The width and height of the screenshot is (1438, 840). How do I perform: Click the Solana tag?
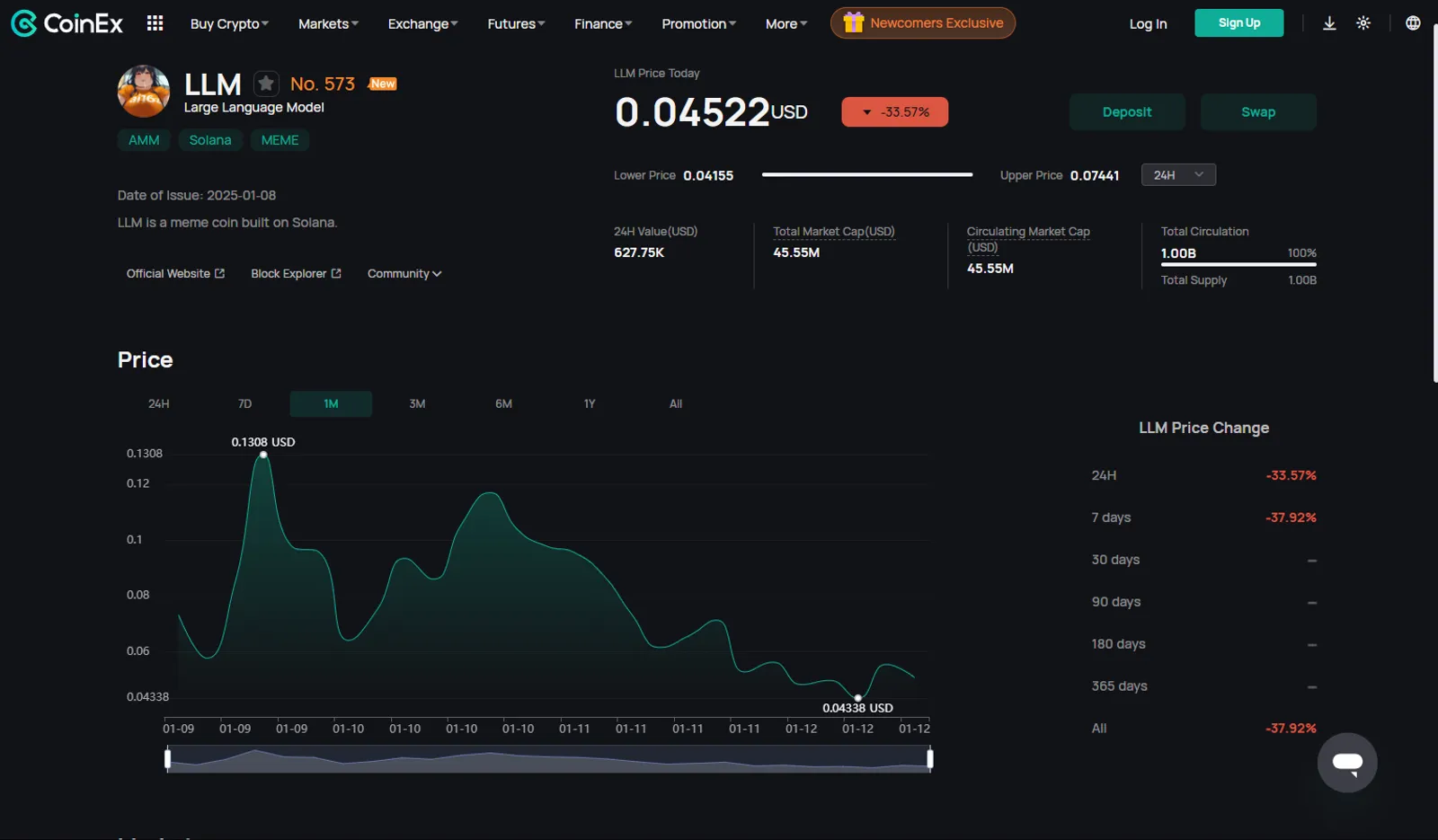point(210,140)
